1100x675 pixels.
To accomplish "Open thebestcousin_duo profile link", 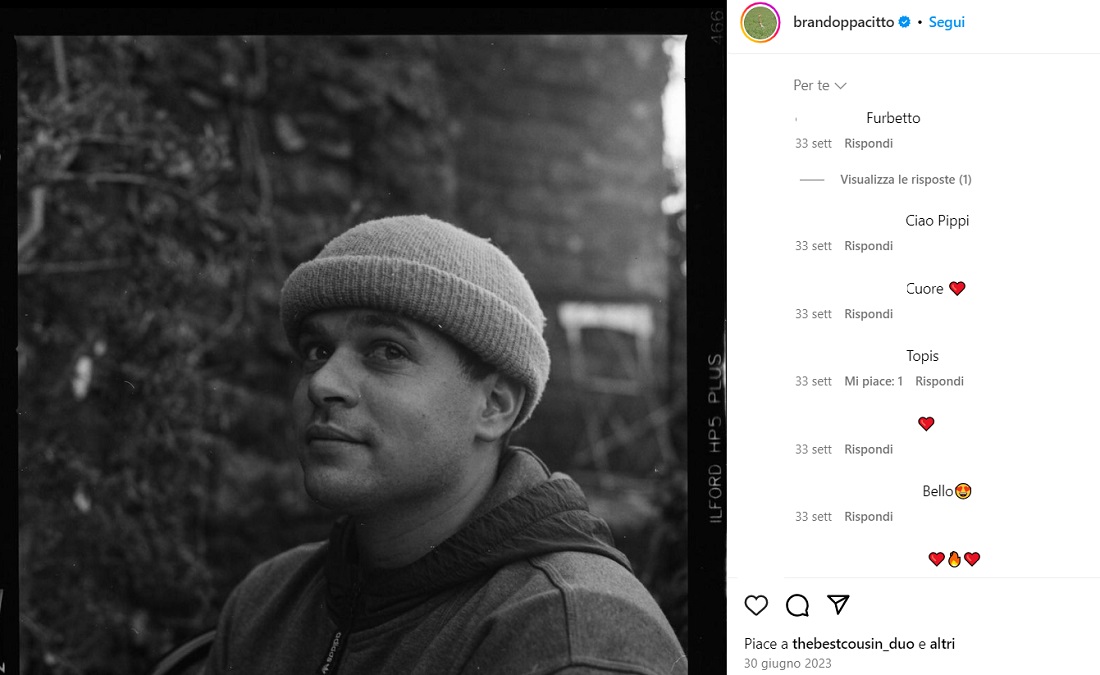I will click(x=851, y=643).
